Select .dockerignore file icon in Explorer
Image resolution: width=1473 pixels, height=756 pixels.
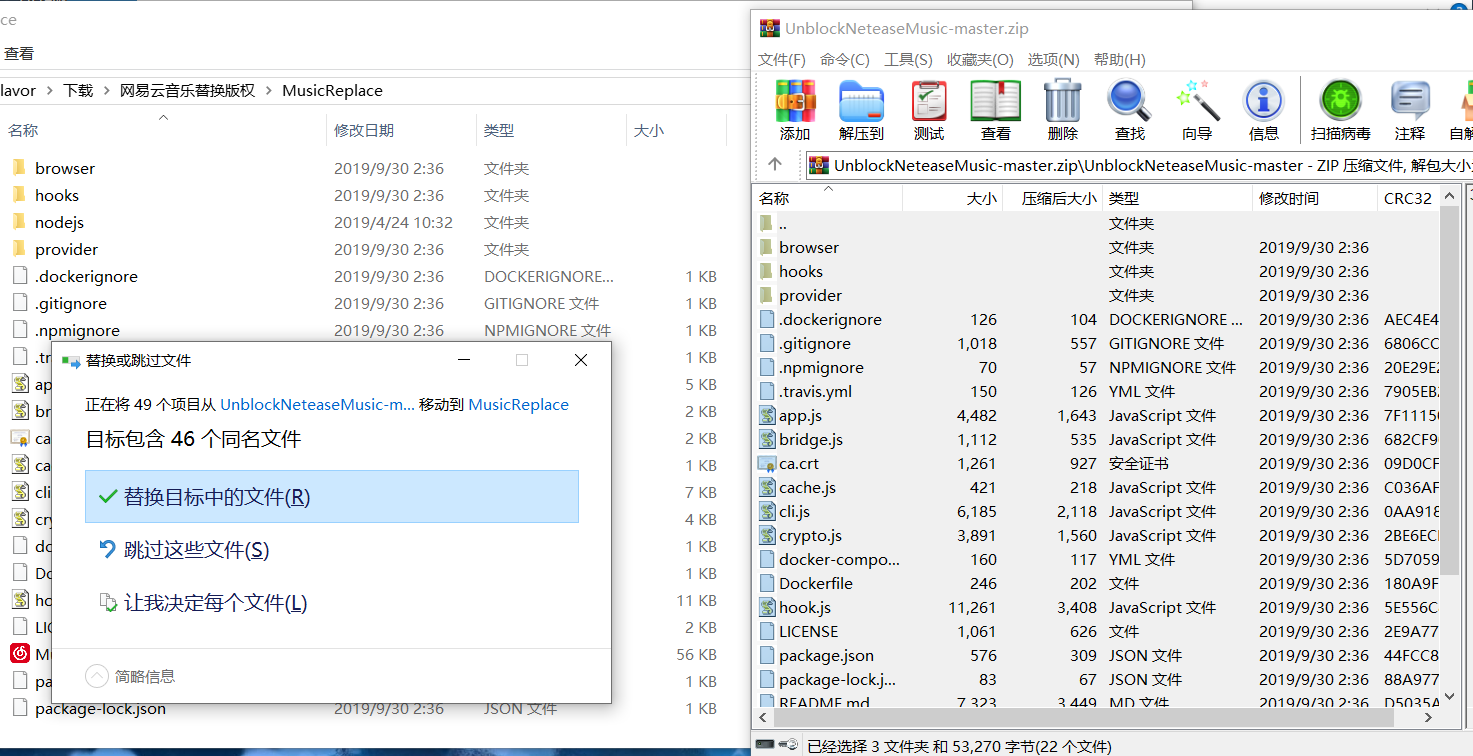(x=19, y=276)
